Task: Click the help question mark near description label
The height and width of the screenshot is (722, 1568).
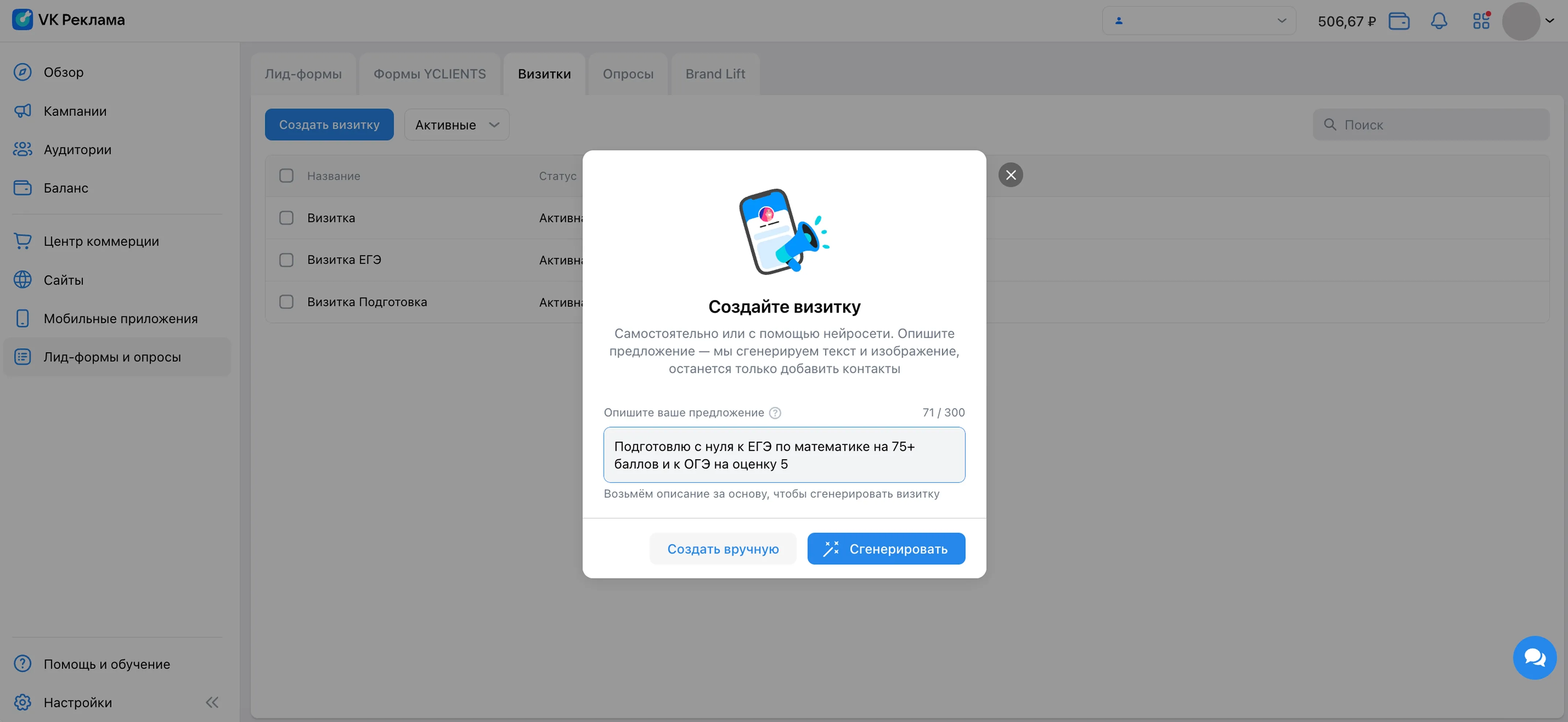Action: click(775, 413)
